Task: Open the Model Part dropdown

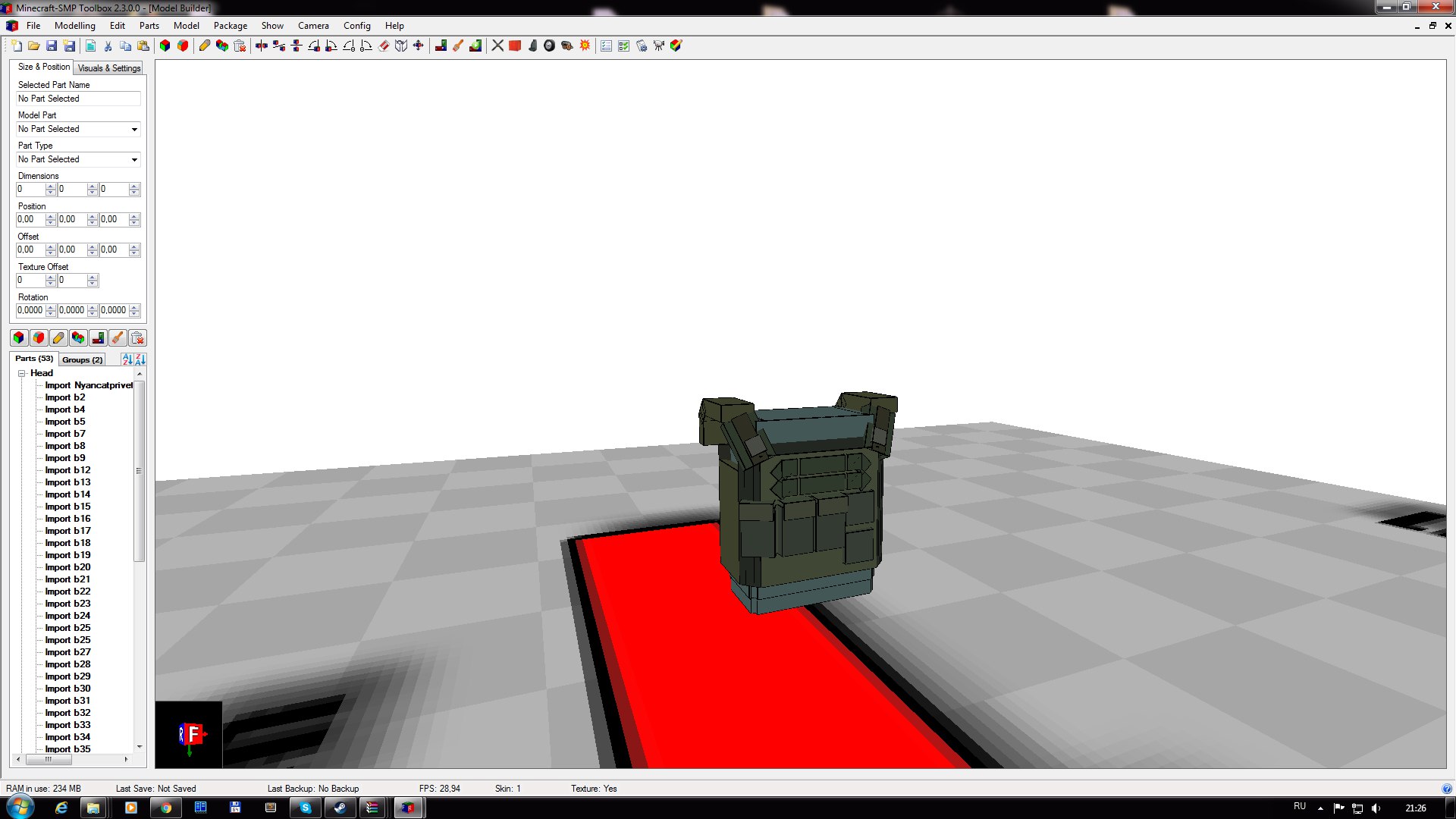Action: 134,130
